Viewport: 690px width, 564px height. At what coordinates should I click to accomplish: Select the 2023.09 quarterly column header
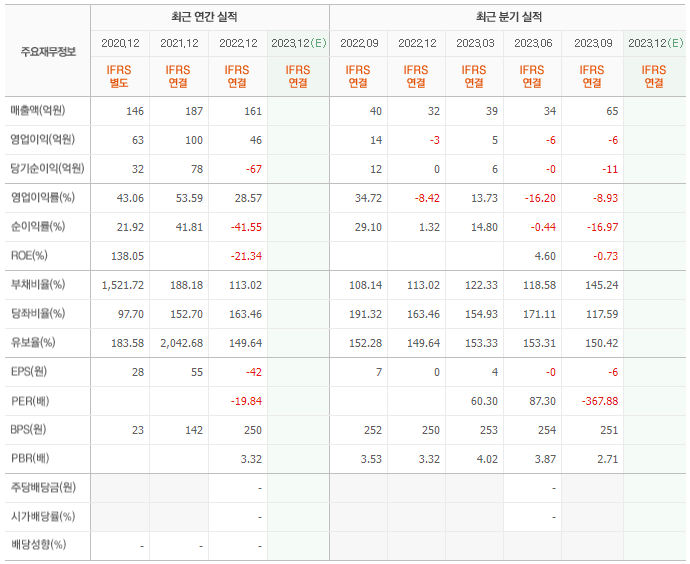(x=593, y=43)
